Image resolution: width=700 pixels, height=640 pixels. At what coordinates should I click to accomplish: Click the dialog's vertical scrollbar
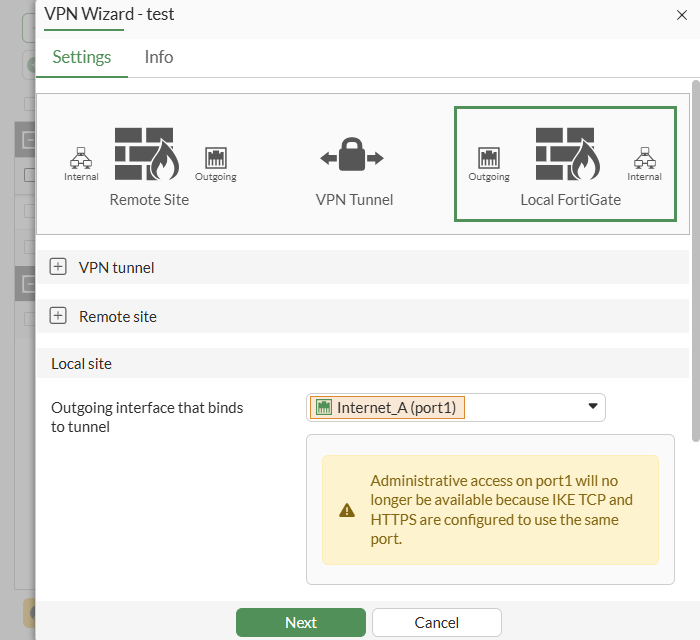coord(695,260)
